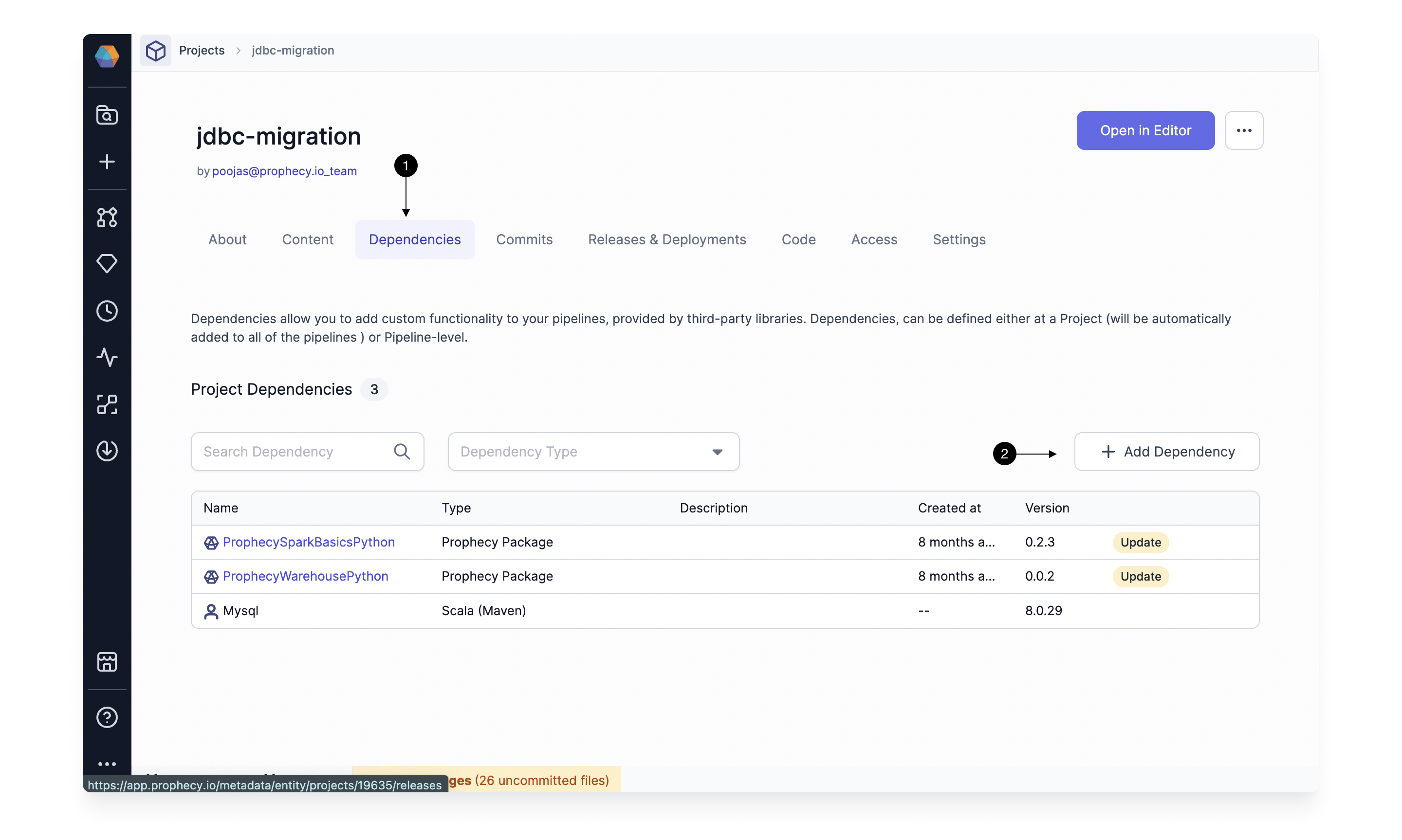Click the Add Dependency button
Screen dimensions: 1402x840
tap(1166, 452)
